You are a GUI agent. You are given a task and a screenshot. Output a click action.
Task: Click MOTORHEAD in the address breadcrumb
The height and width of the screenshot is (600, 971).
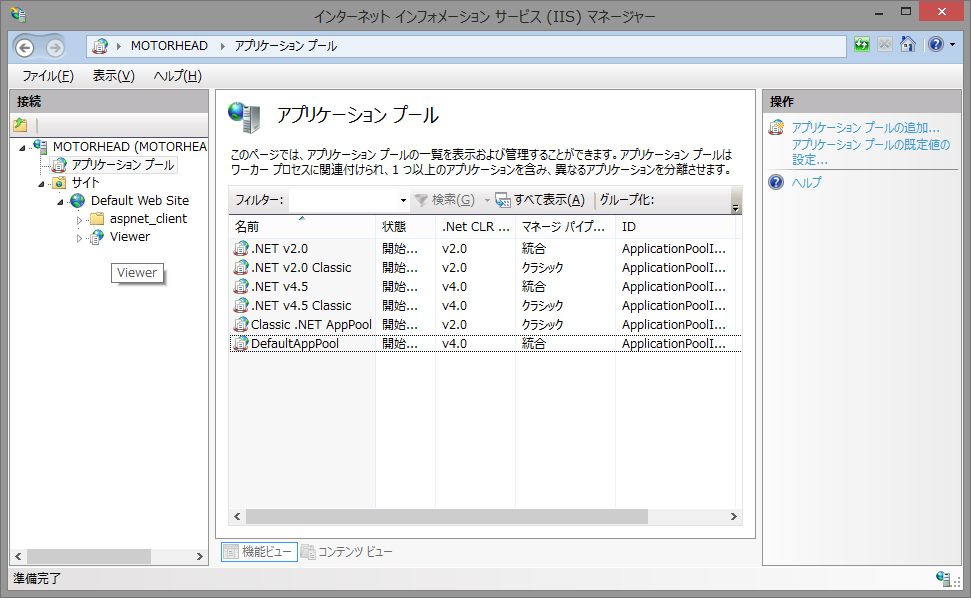point(169,46)
